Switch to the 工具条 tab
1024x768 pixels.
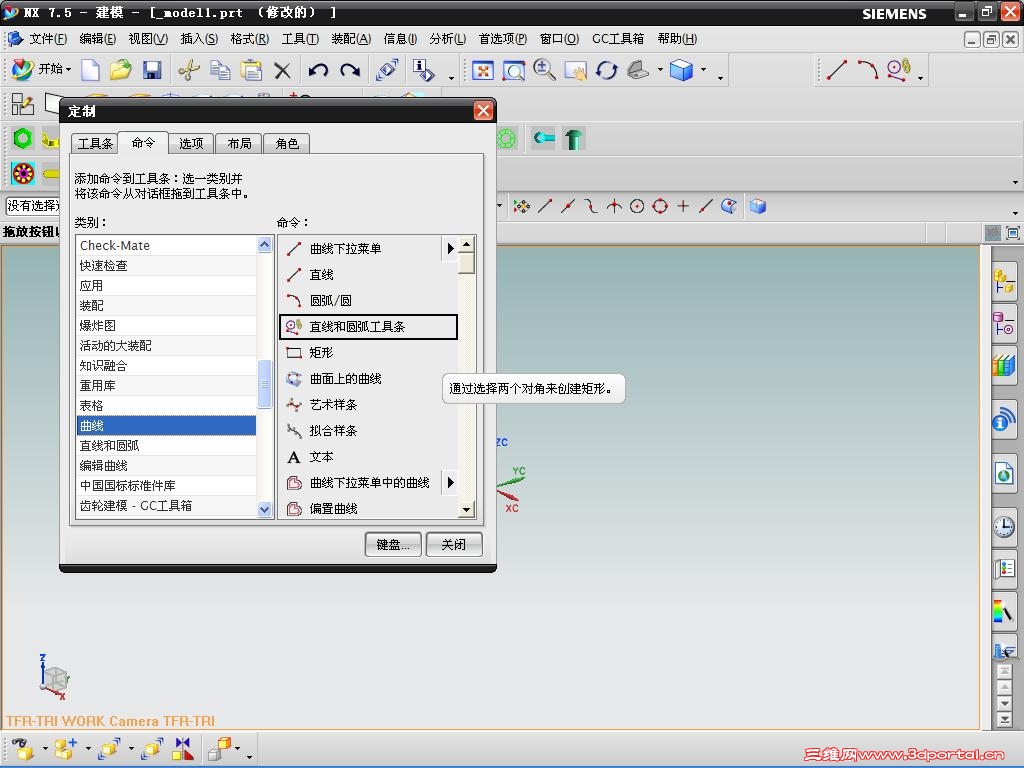pos(95,143)
